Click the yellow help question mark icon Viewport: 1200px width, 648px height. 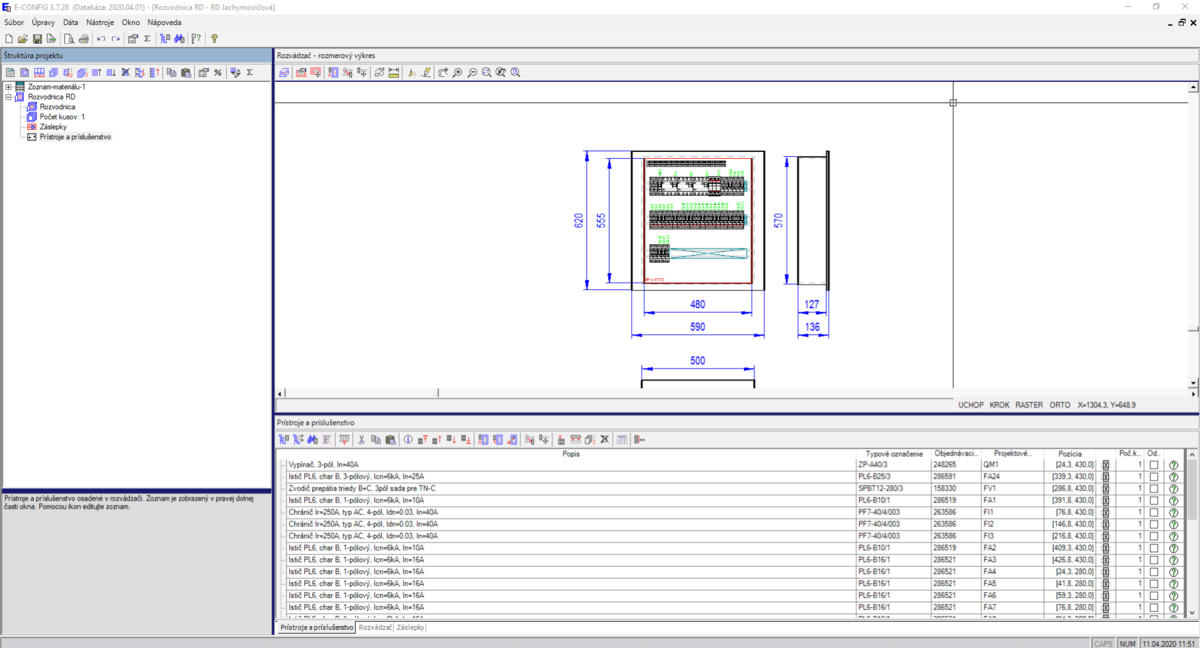(x=214, y=39)
